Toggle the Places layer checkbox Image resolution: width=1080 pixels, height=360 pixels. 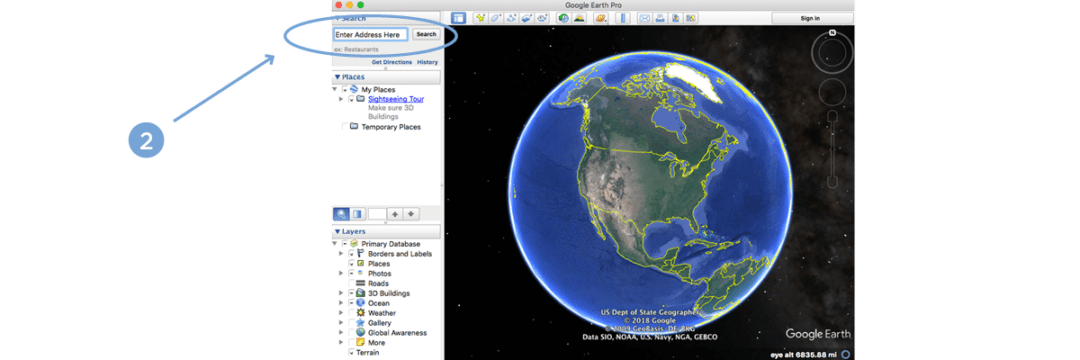coord(351,264)
